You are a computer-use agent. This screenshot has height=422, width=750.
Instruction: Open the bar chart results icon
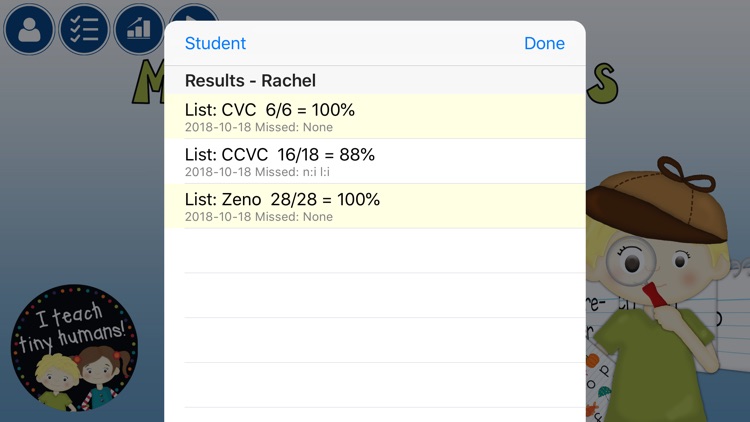point(139,29)
